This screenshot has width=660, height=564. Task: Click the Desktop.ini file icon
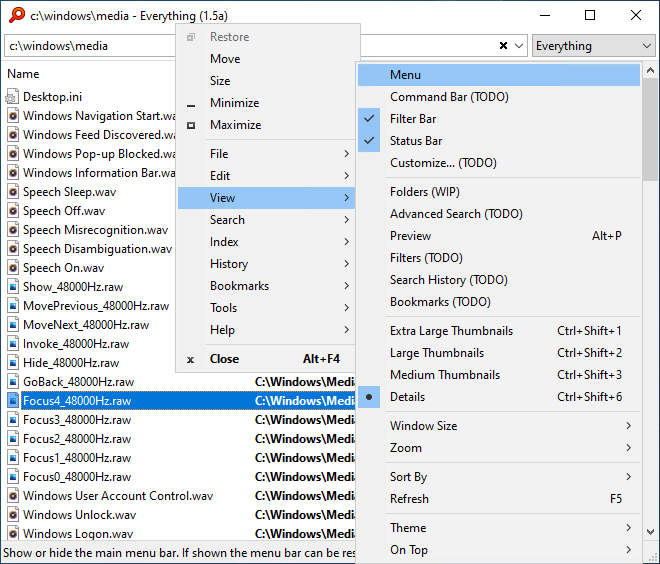(13, 97)
